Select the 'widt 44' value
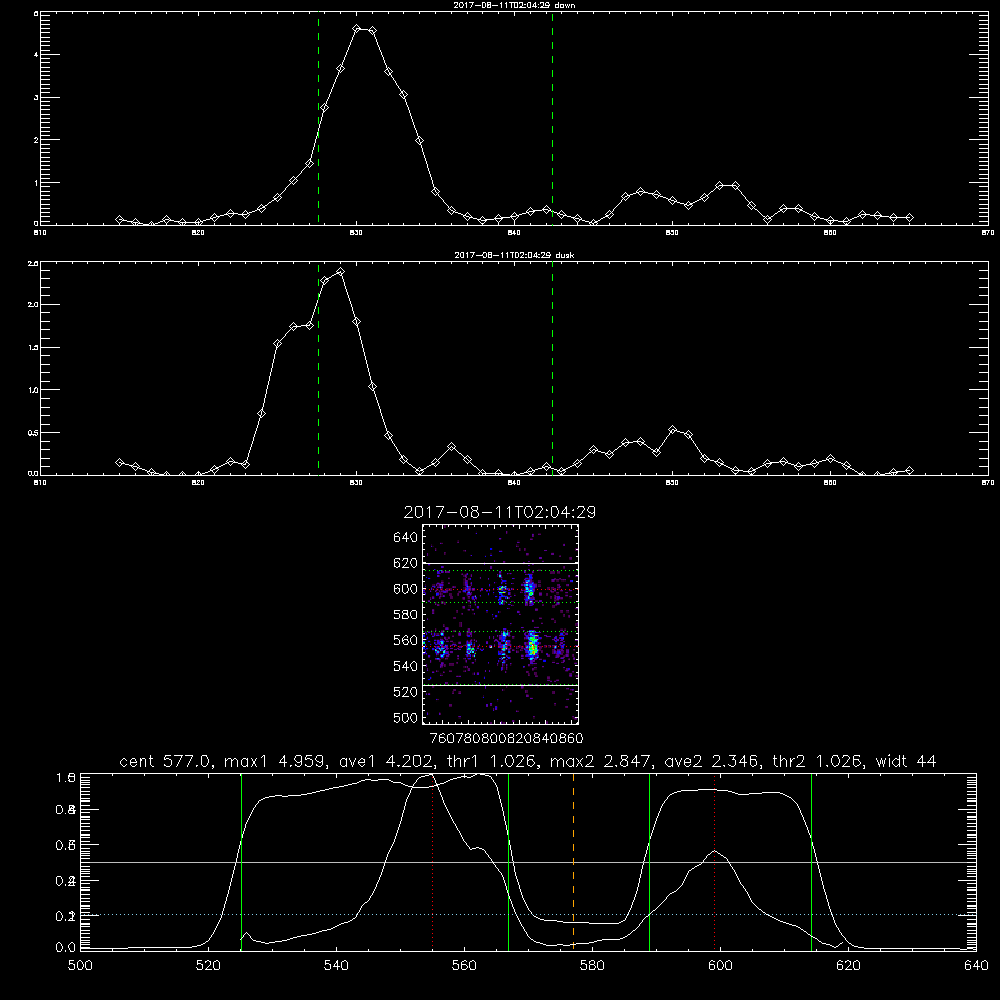The width and height of the screenshot is (1000, 1000). (x=906, y=761)
